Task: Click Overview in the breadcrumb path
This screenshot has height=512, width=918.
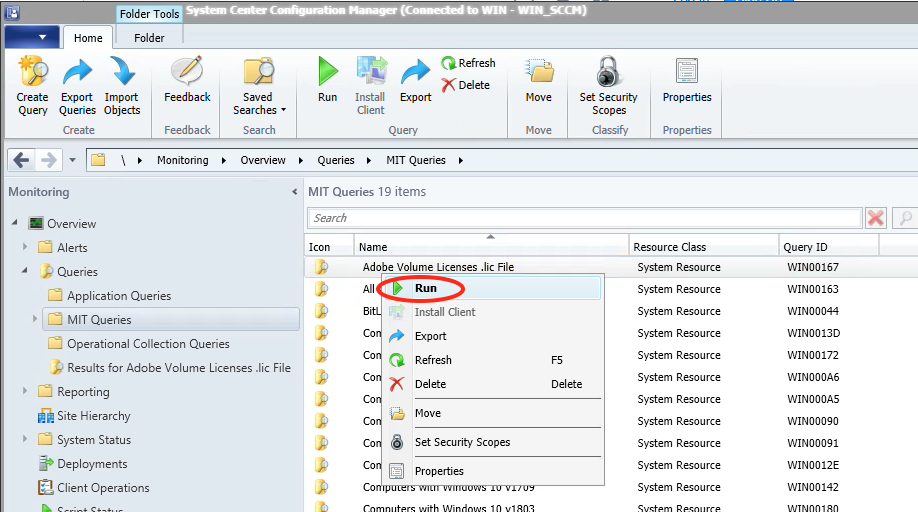Action: point(263,160)
